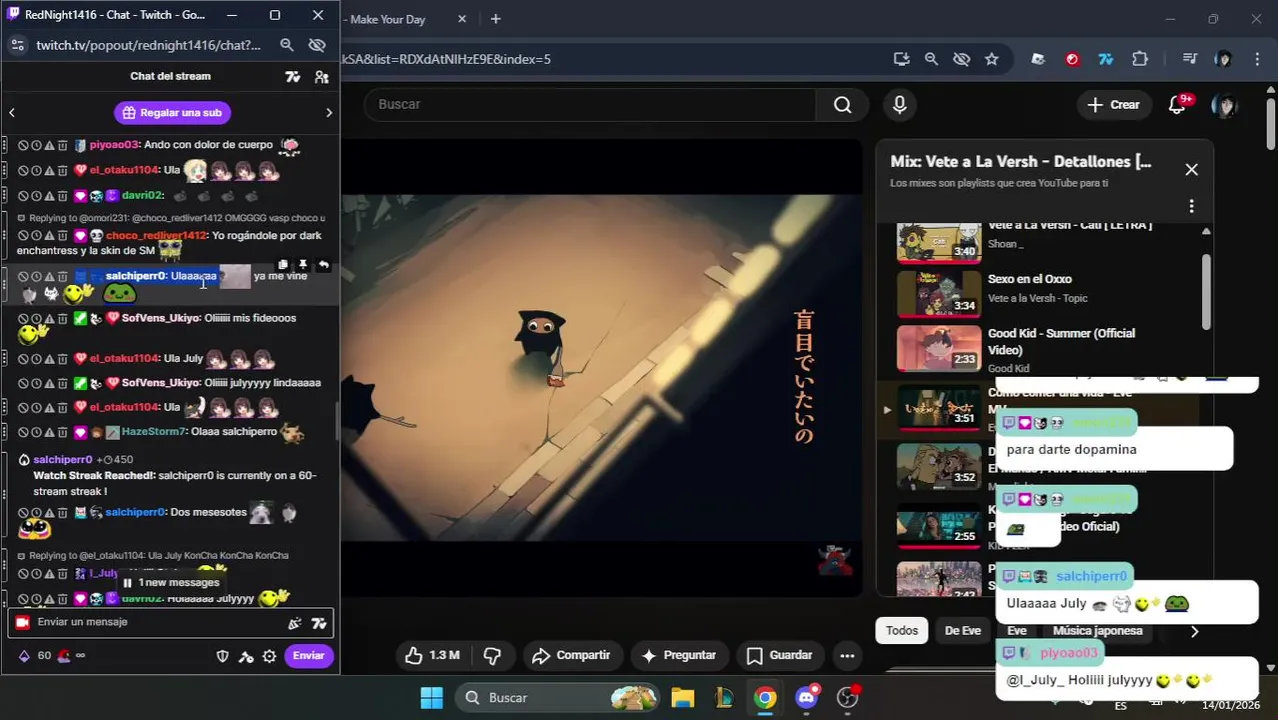Image resolution: width=1278 pixels, height=720 pixels.
Task: Search by voice with microphone
Action: pos(899,104)
